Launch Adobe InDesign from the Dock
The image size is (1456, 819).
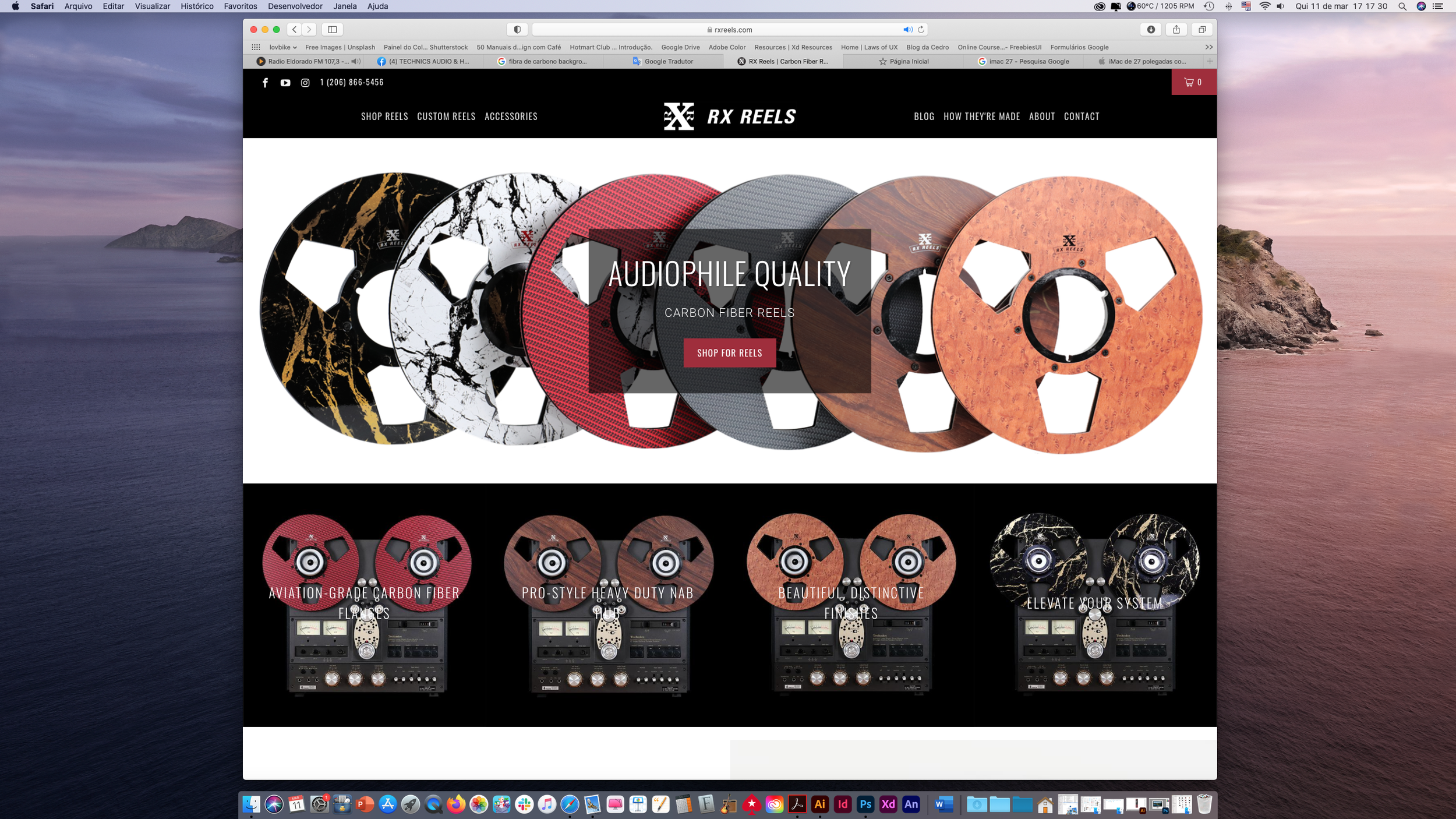click(843, 804)
